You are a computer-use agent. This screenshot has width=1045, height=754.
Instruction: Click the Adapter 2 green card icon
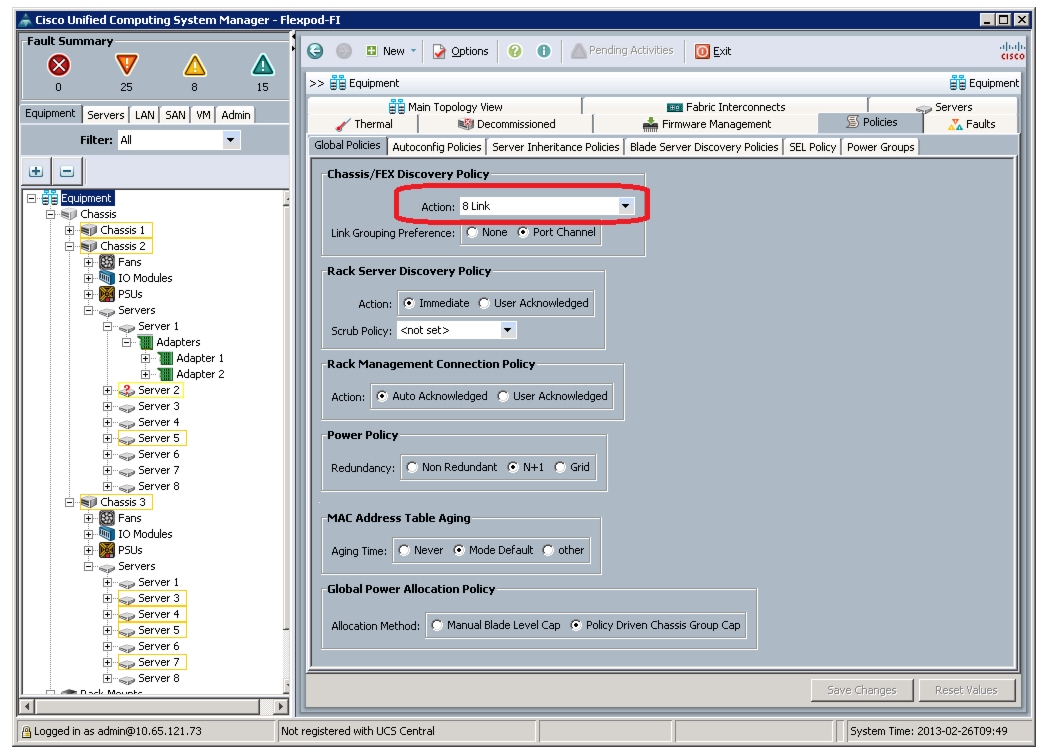165,374
